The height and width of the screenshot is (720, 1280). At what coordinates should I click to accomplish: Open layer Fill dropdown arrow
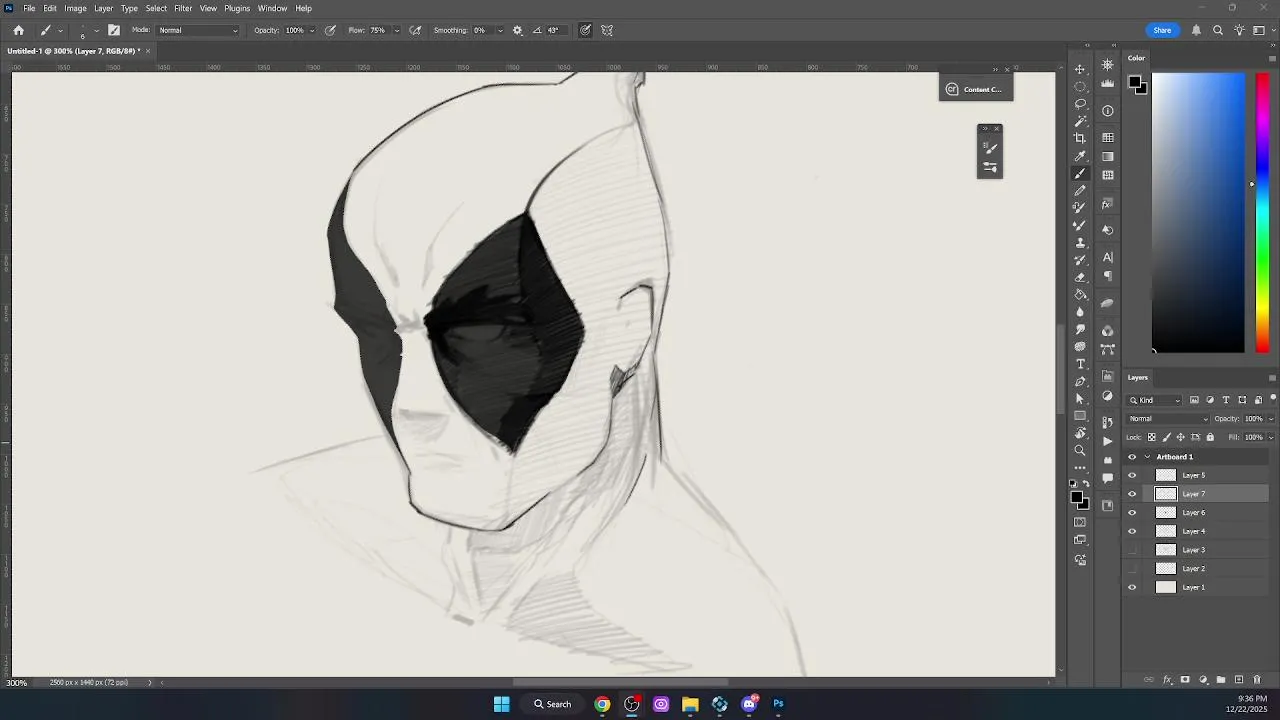1271,437
